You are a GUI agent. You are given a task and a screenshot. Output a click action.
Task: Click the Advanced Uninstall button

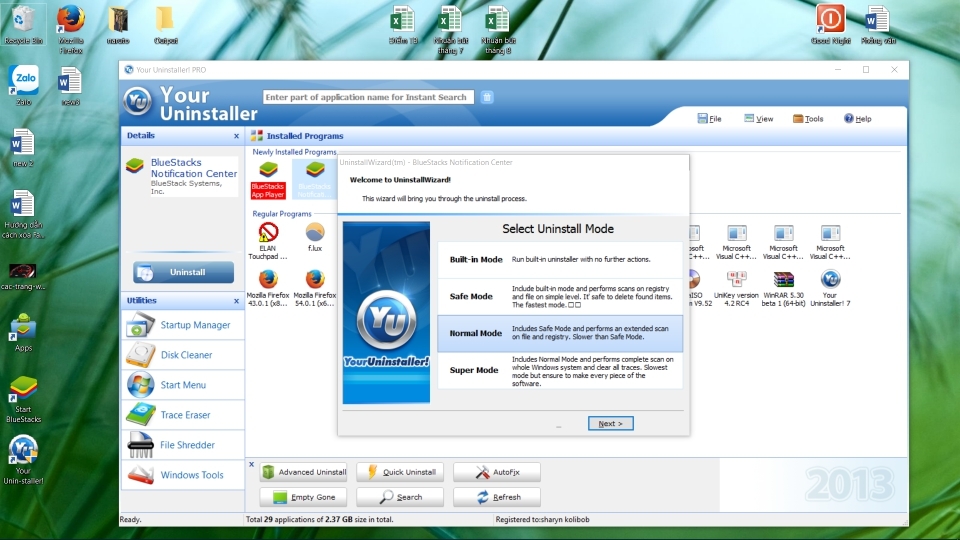tap(303, 472)
